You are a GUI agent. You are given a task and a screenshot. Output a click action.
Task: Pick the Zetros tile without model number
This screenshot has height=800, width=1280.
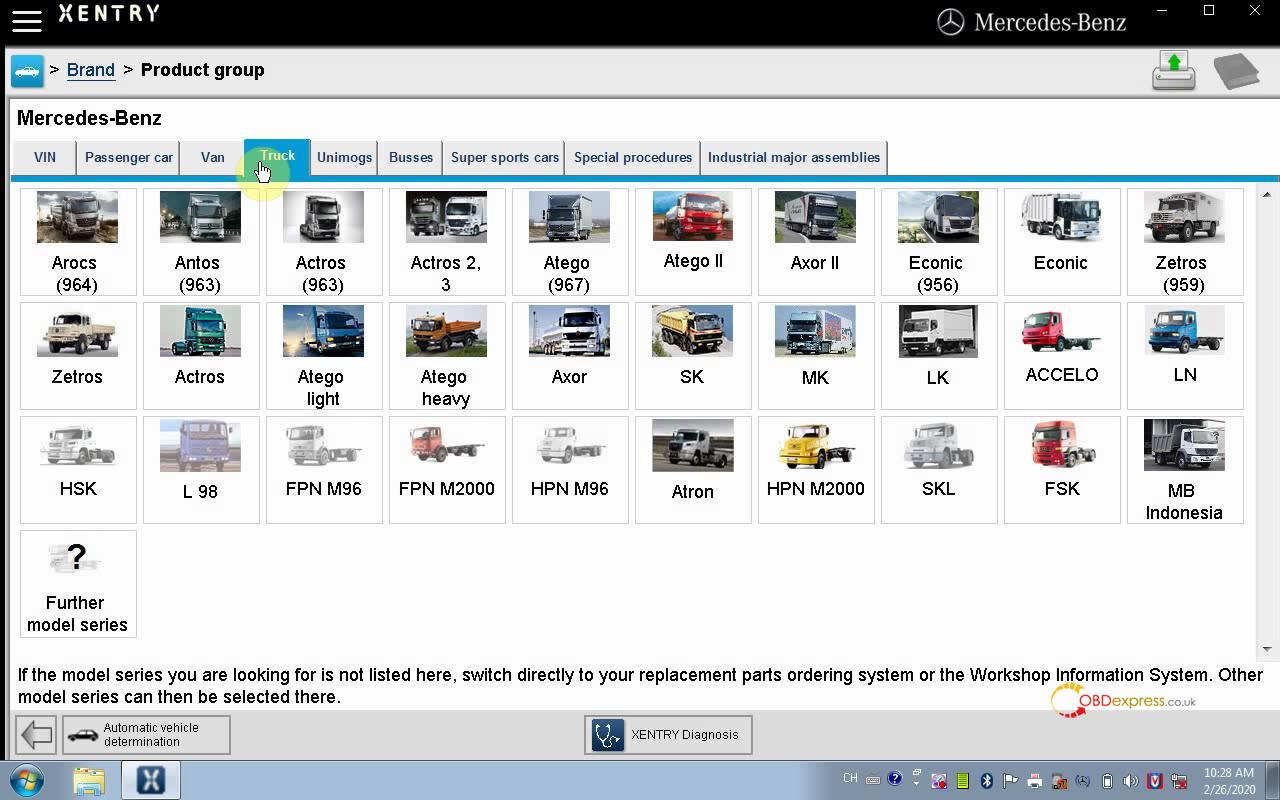click(x=78, y=356)
